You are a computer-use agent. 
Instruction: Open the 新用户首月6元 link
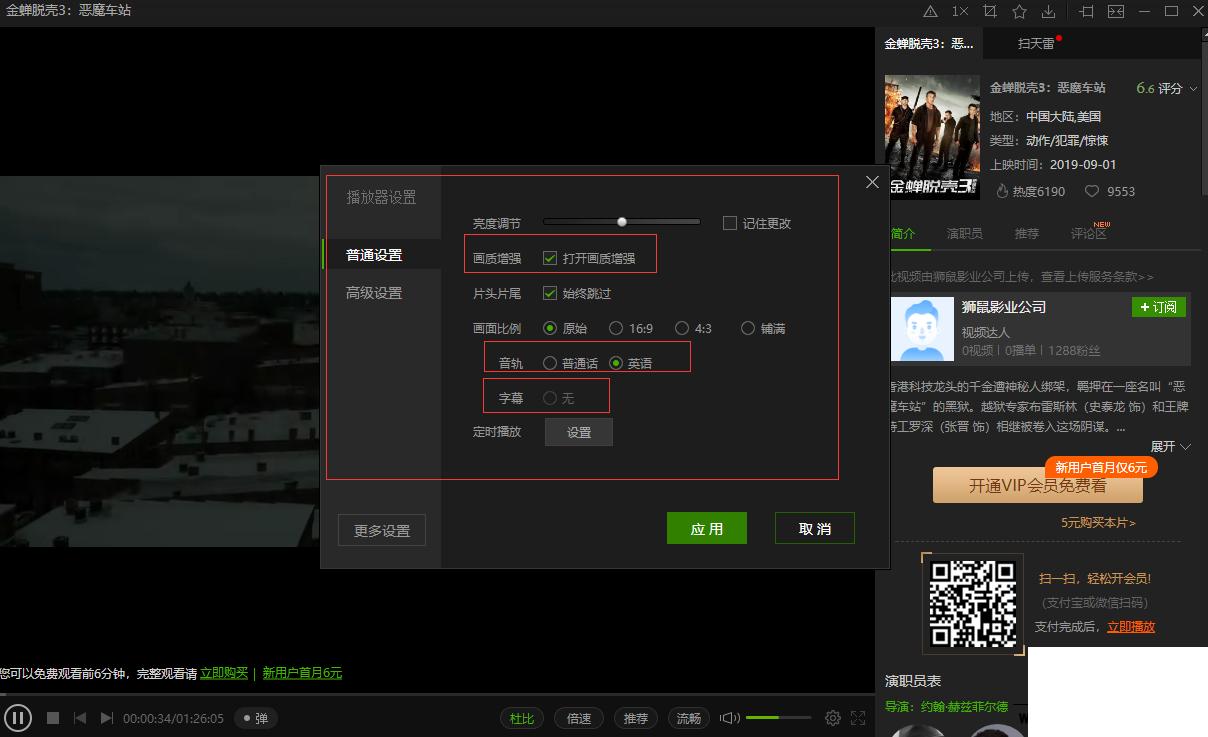[303, 673]
